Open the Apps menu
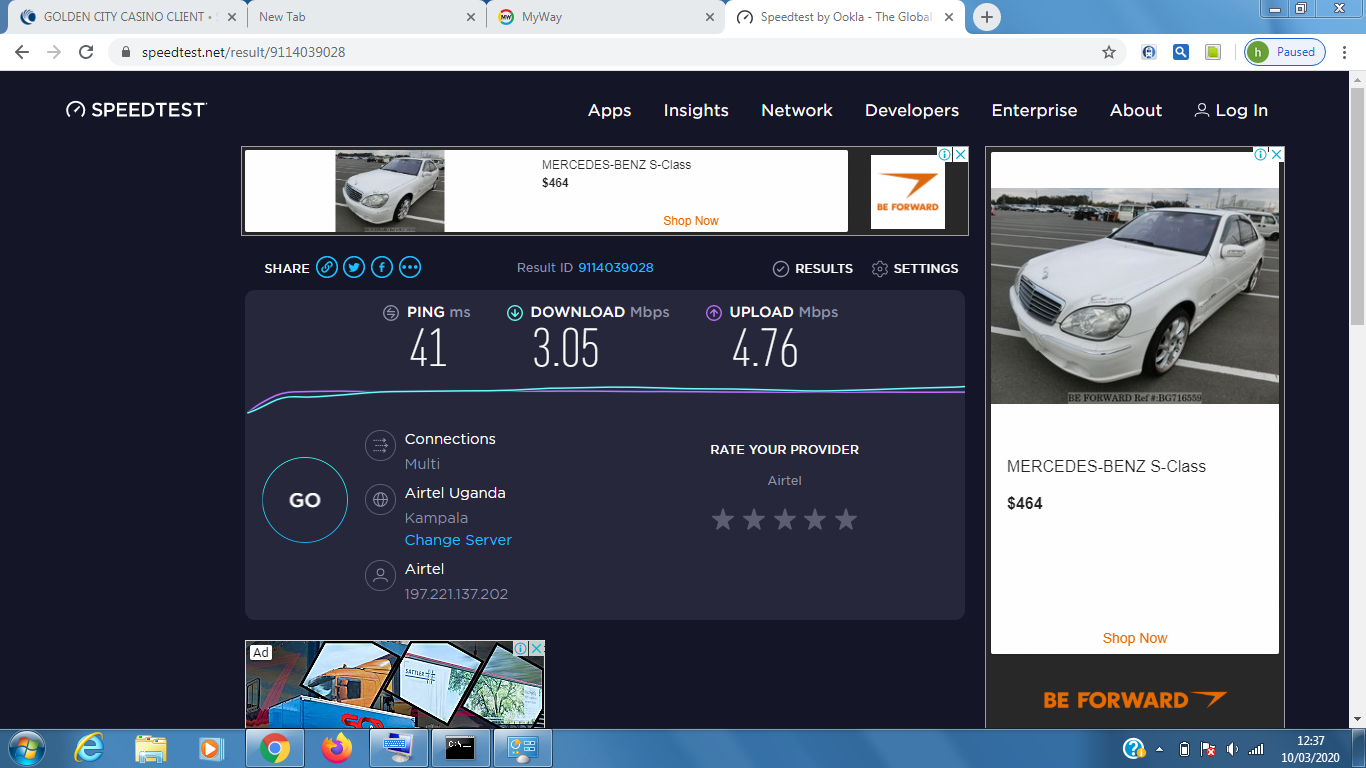 tap(609, 110)
